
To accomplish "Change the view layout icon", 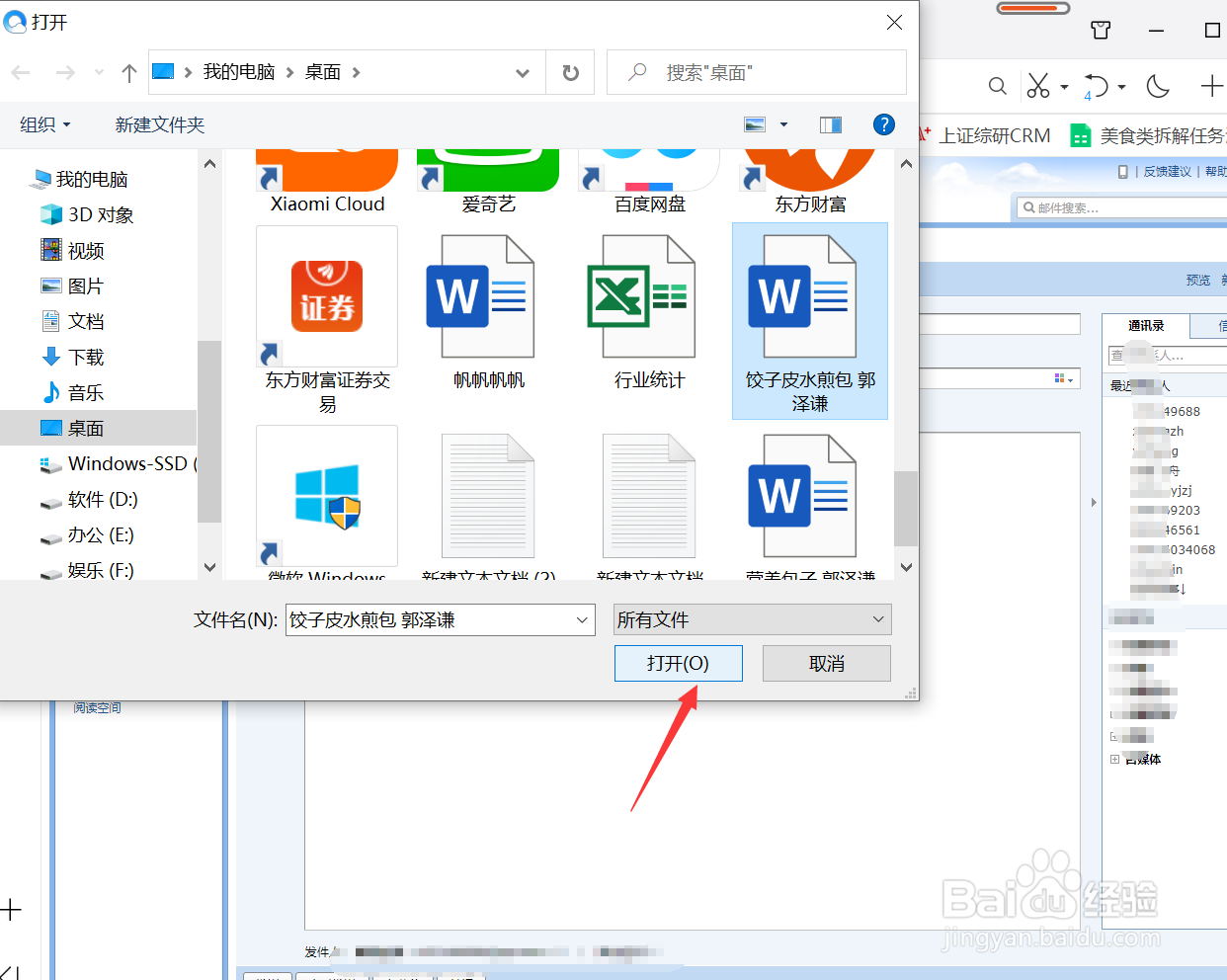I will click(x=755, y=124).
